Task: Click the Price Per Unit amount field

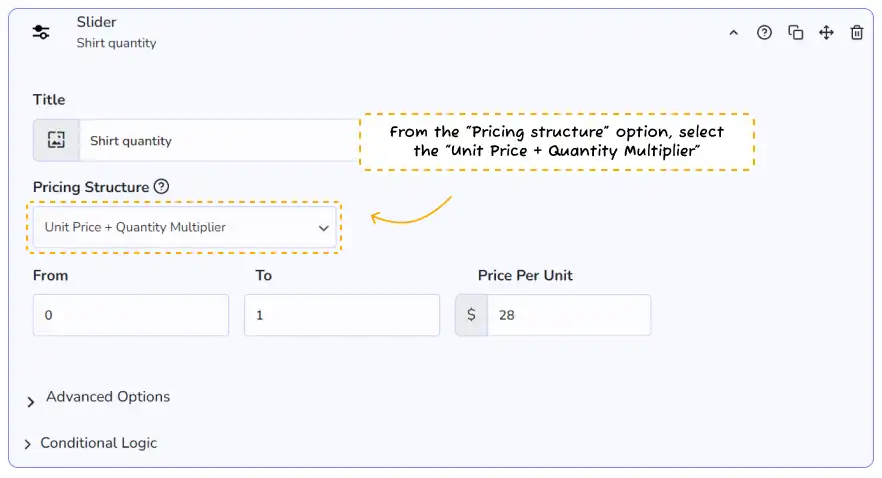Action: click(568, 315)
